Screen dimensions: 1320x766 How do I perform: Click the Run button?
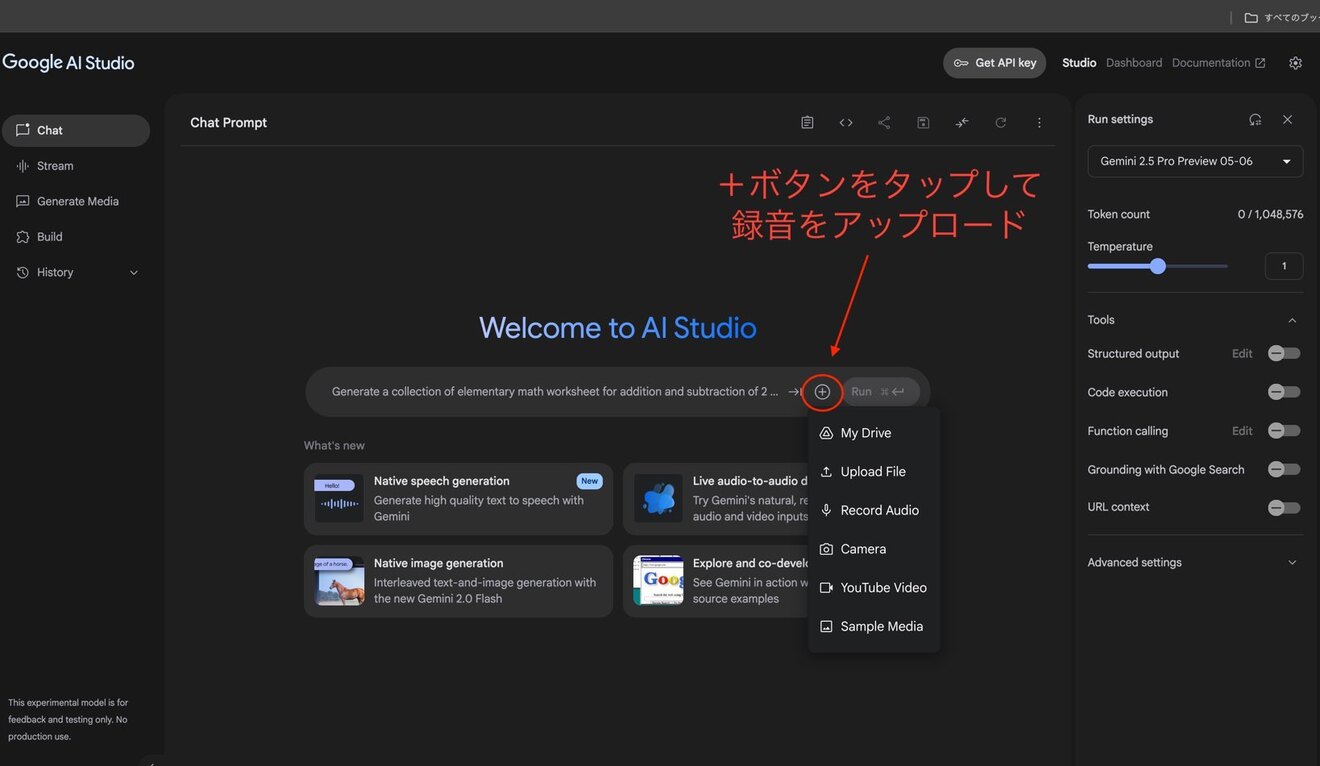[x=881, y=392]
